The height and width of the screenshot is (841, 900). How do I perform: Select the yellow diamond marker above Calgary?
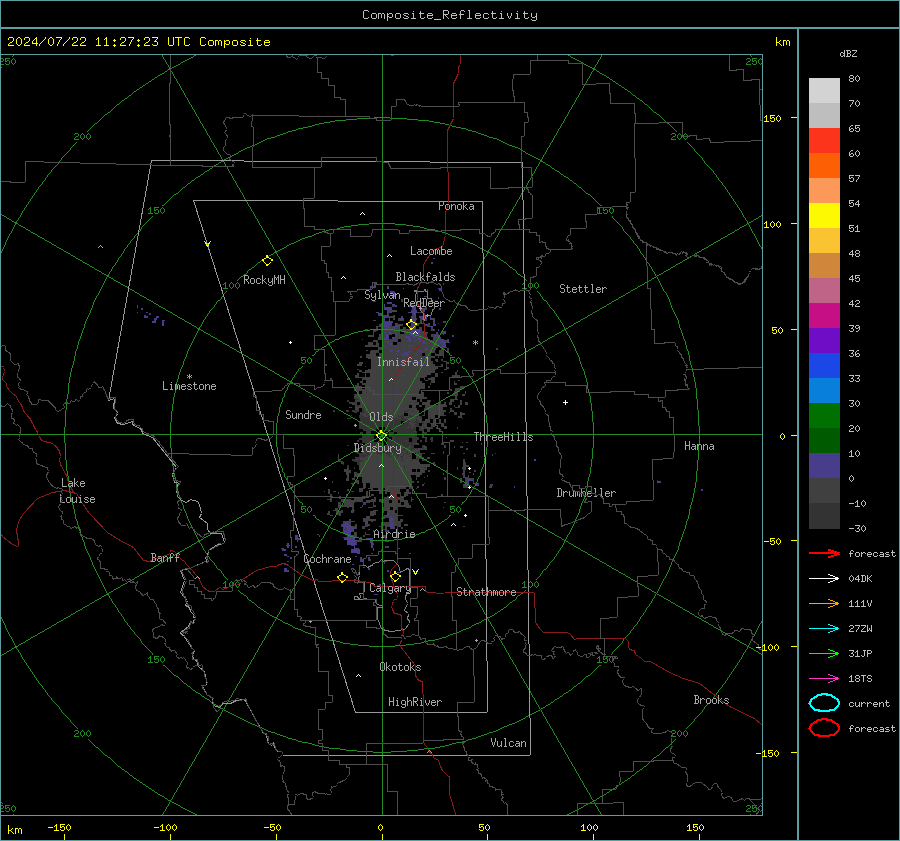(395, 576)
